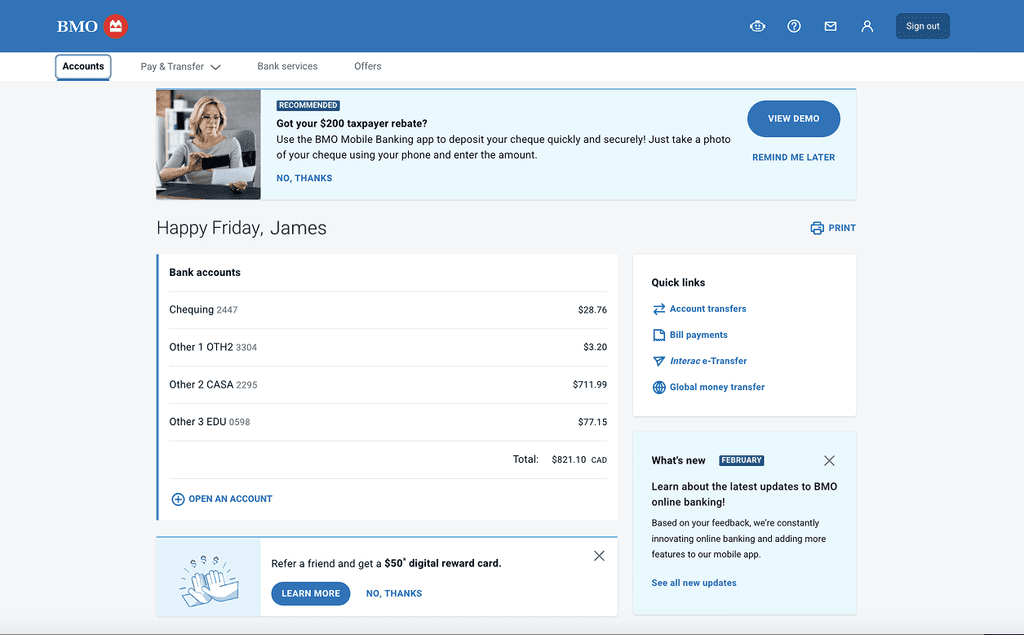Click See all new updates link
The height and width of the screenshot is (635, 1024).
coord(694,583)
